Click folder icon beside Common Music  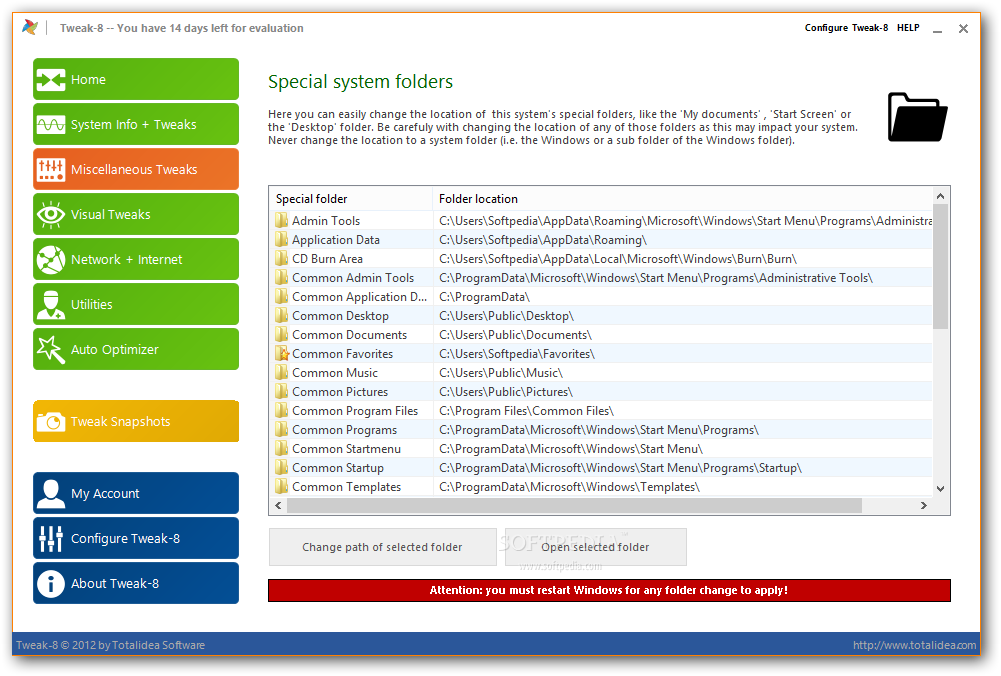(282, 373)
